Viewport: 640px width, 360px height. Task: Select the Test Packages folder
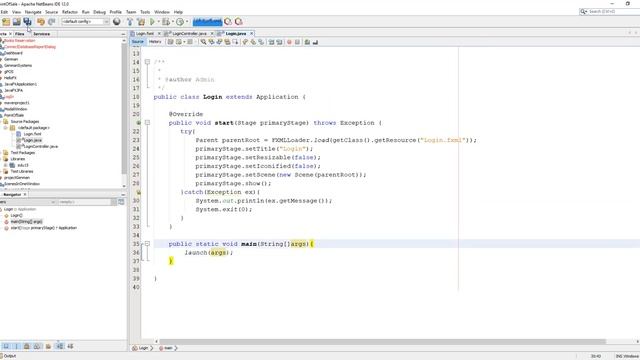click(22, 153)
